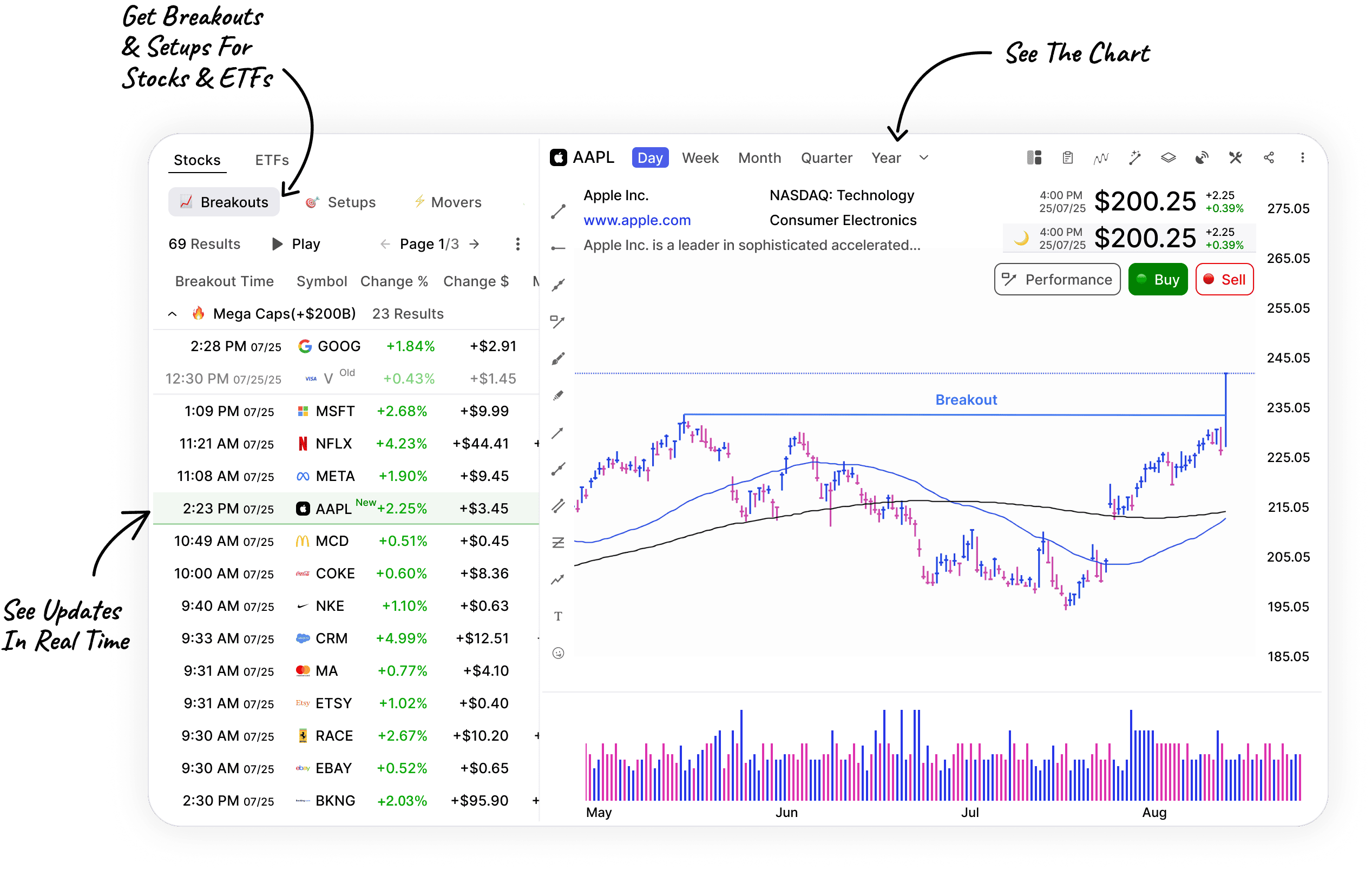Open the www.apple.com link
The height and width of the screenshot is (870, 1372).
tap(637, 221)
